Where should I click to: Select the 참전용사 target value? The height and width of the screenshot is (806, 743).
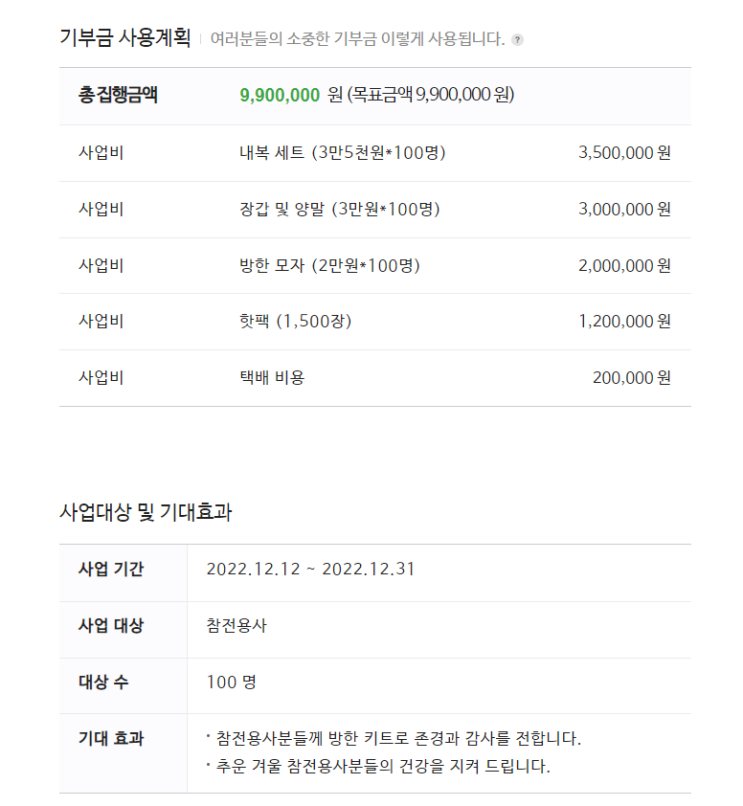coord(237,626)
